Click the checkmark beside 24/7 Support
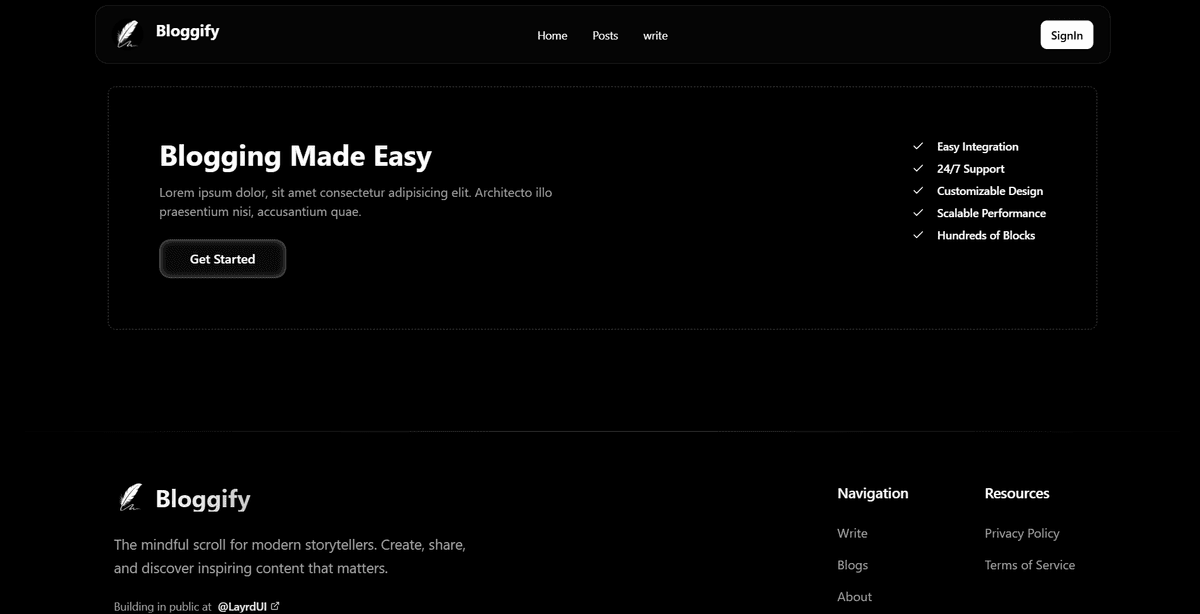The image size is (1200, 614). pyautogui.click(x=918, y=168)
